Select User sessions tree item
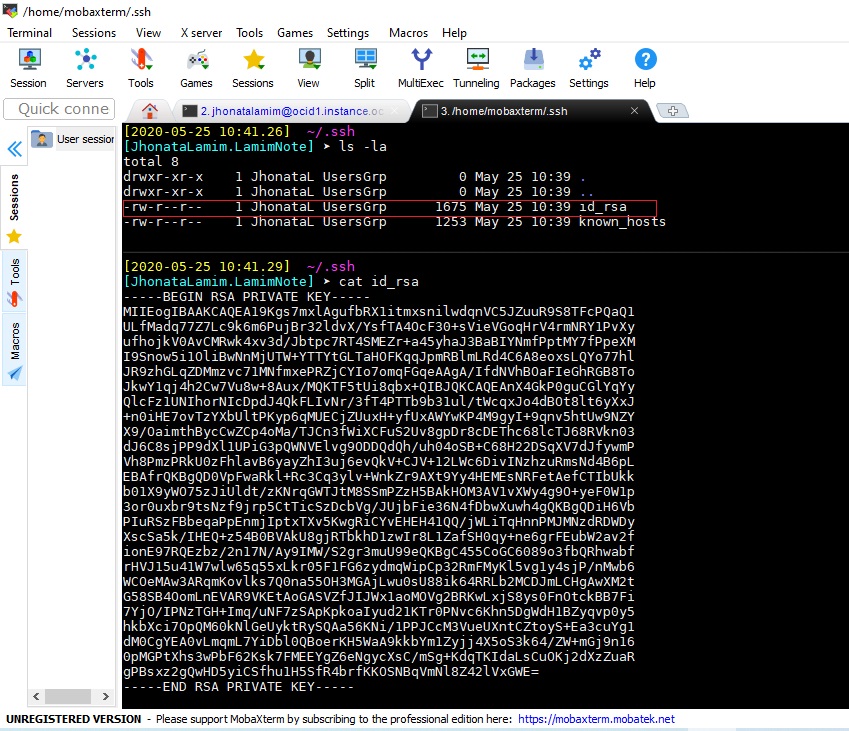This screenshot has width=849, height=731. click(73, 139)
